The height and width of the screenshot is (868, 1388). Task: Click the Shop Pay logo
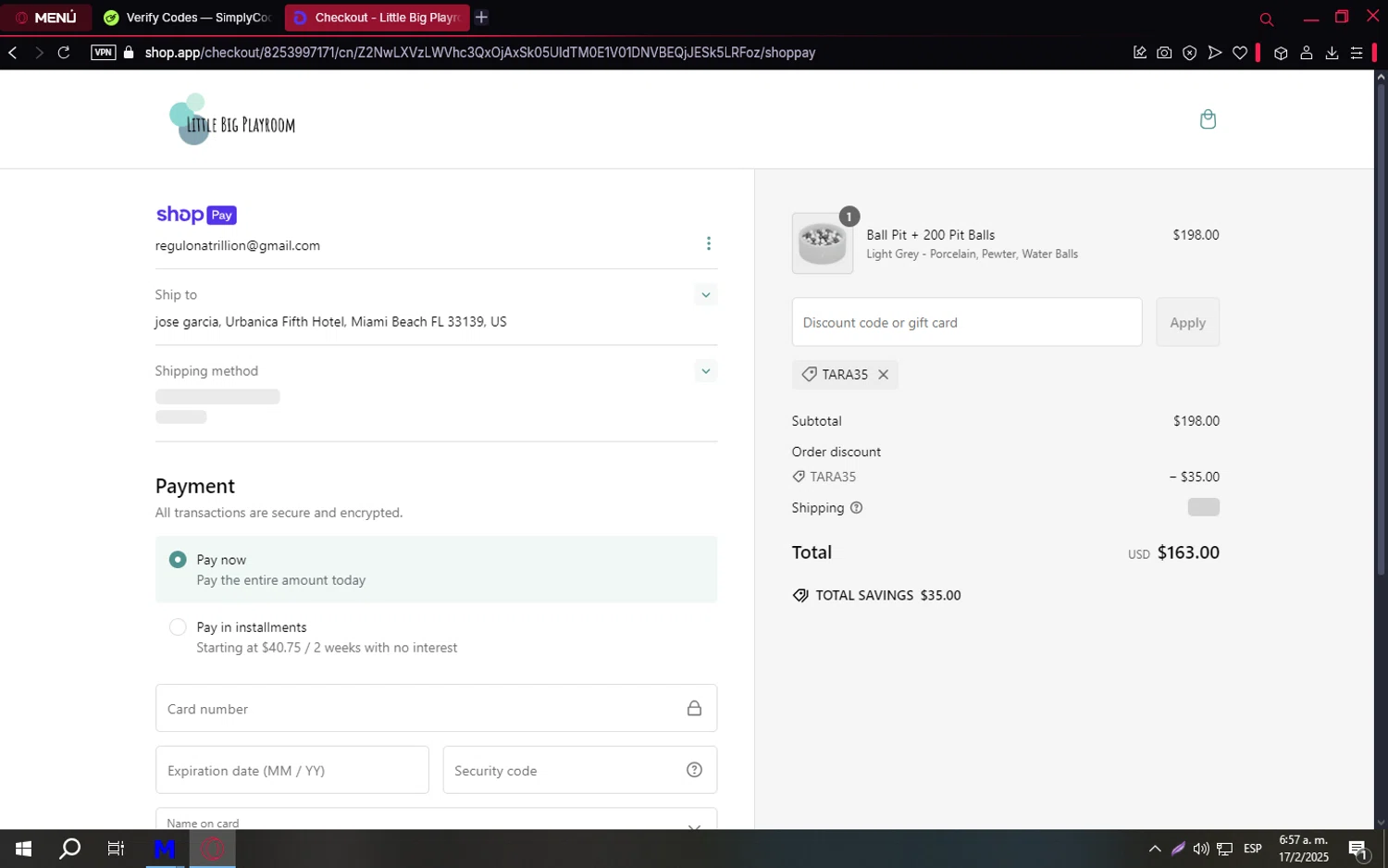[196, 215]
